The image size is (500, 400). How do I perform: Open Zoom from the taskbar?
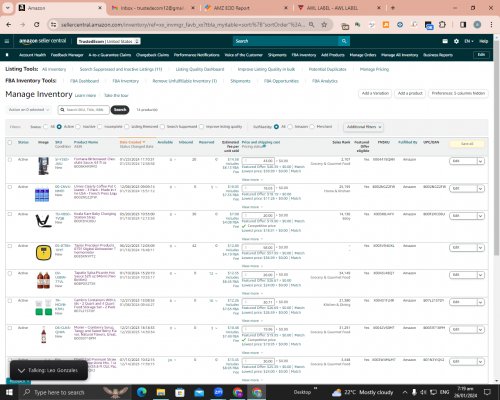tap(218, 392)
